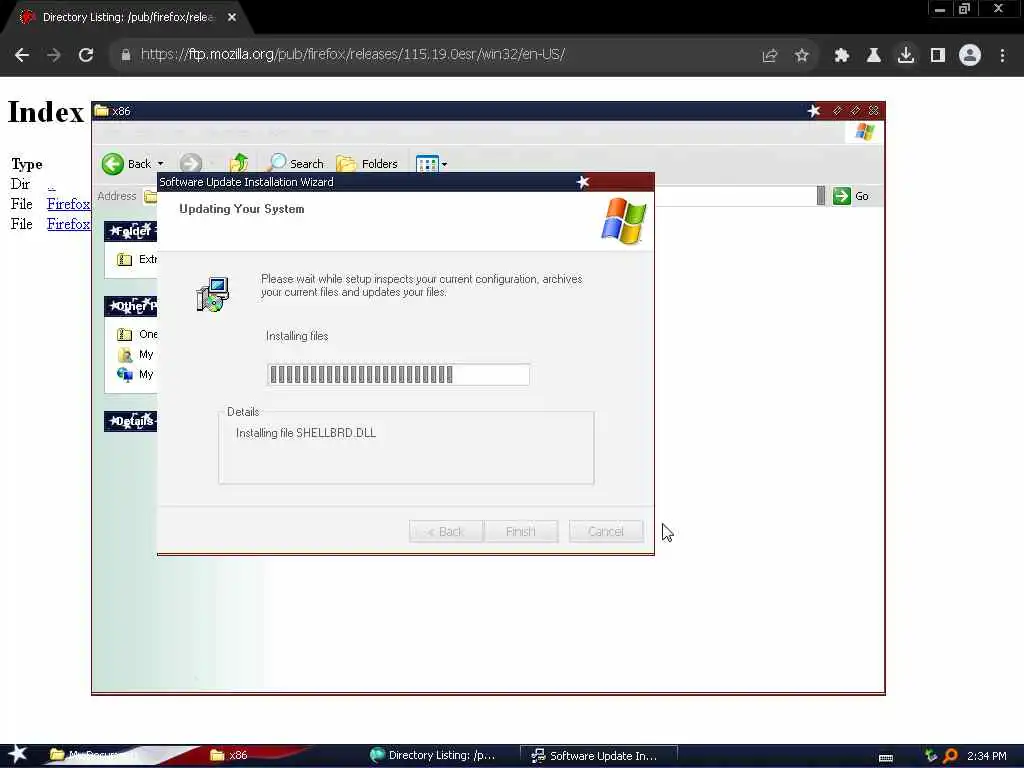Screen dimensions: 1024x768
Task: Click the first Firefox file link
Action: (x=69, y=204)
